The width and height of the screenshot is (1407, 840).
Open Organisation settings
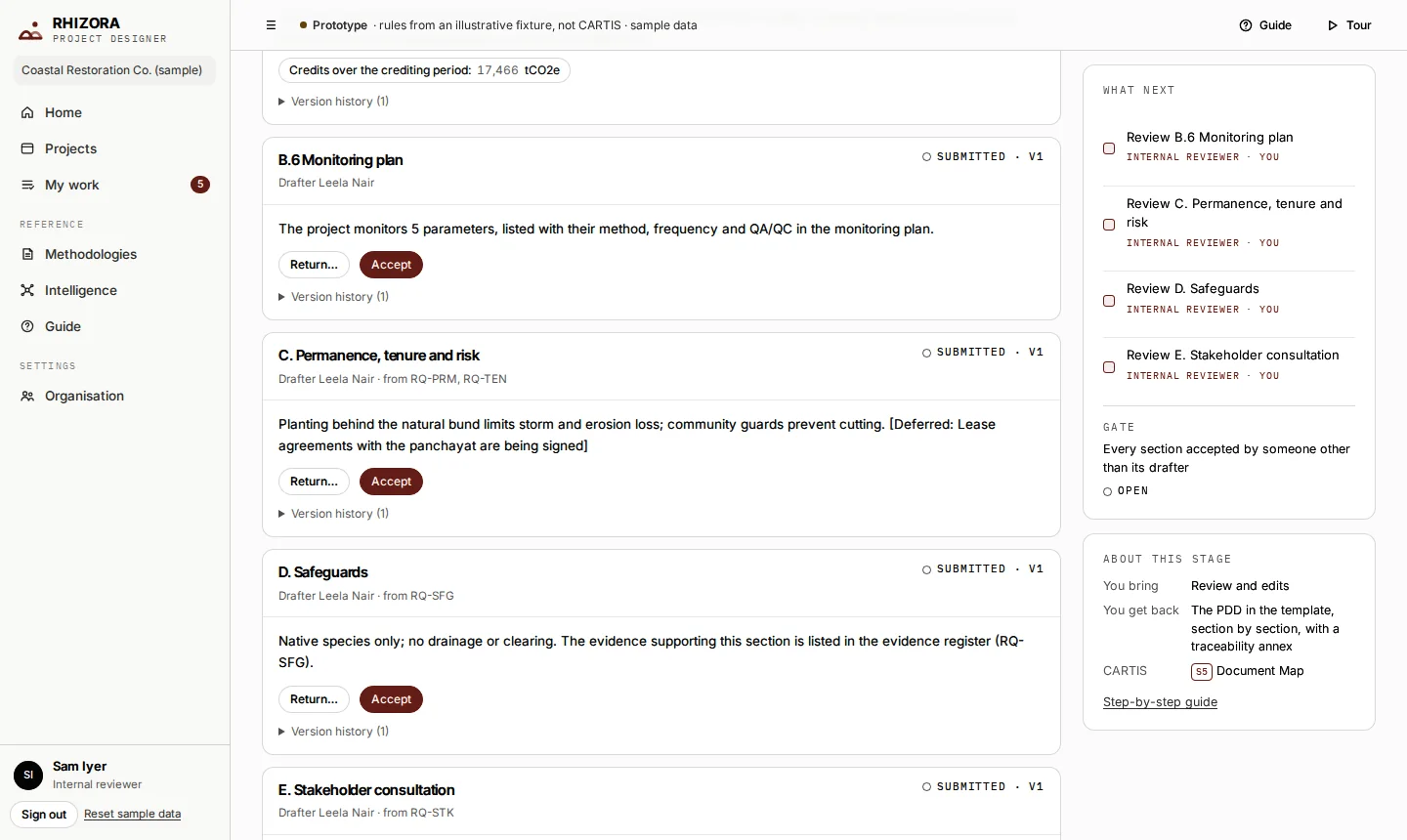tap(115, 396)
